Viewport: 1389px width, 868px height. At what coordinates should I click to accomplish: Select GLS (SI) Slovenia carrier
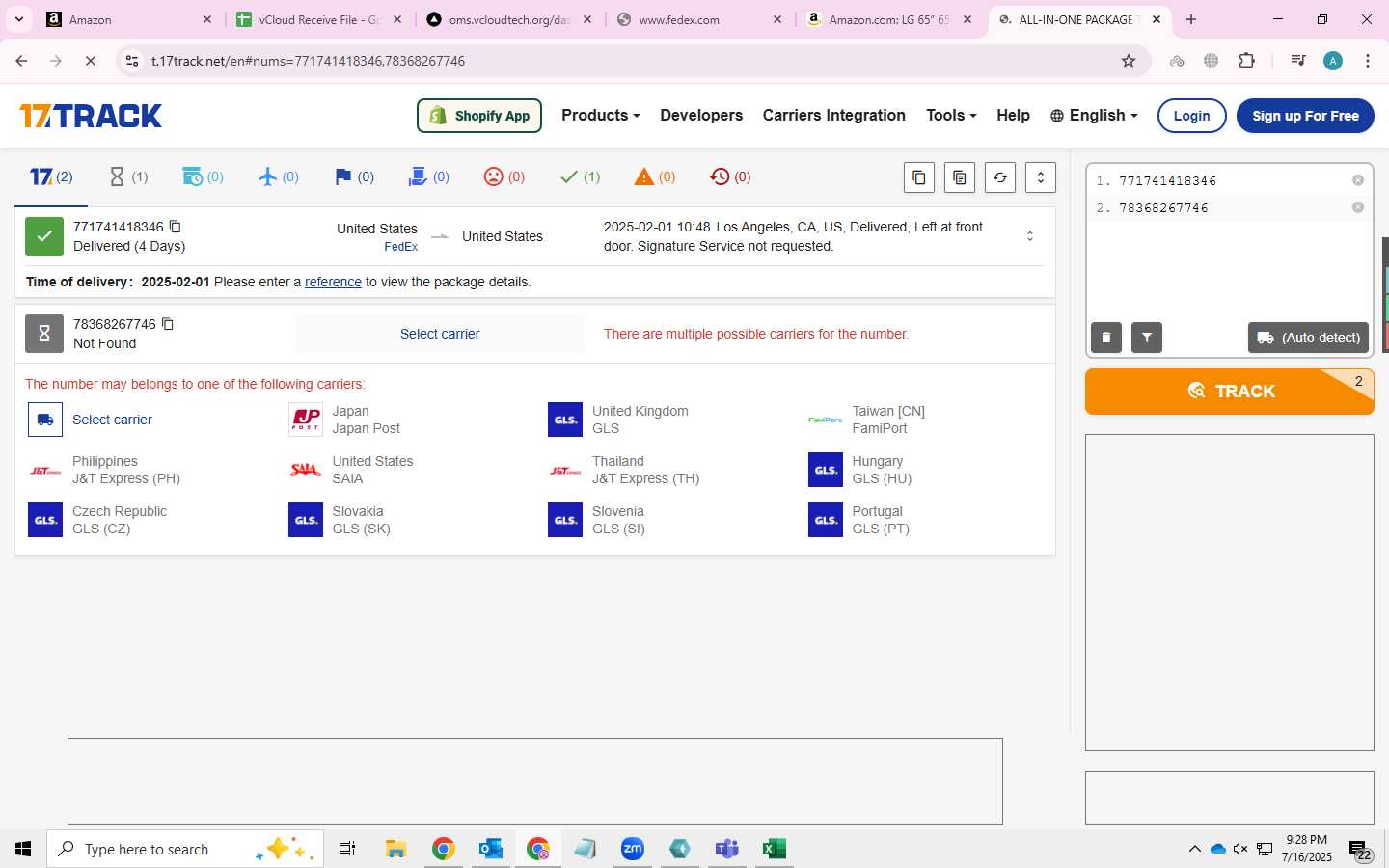[596, 520]
